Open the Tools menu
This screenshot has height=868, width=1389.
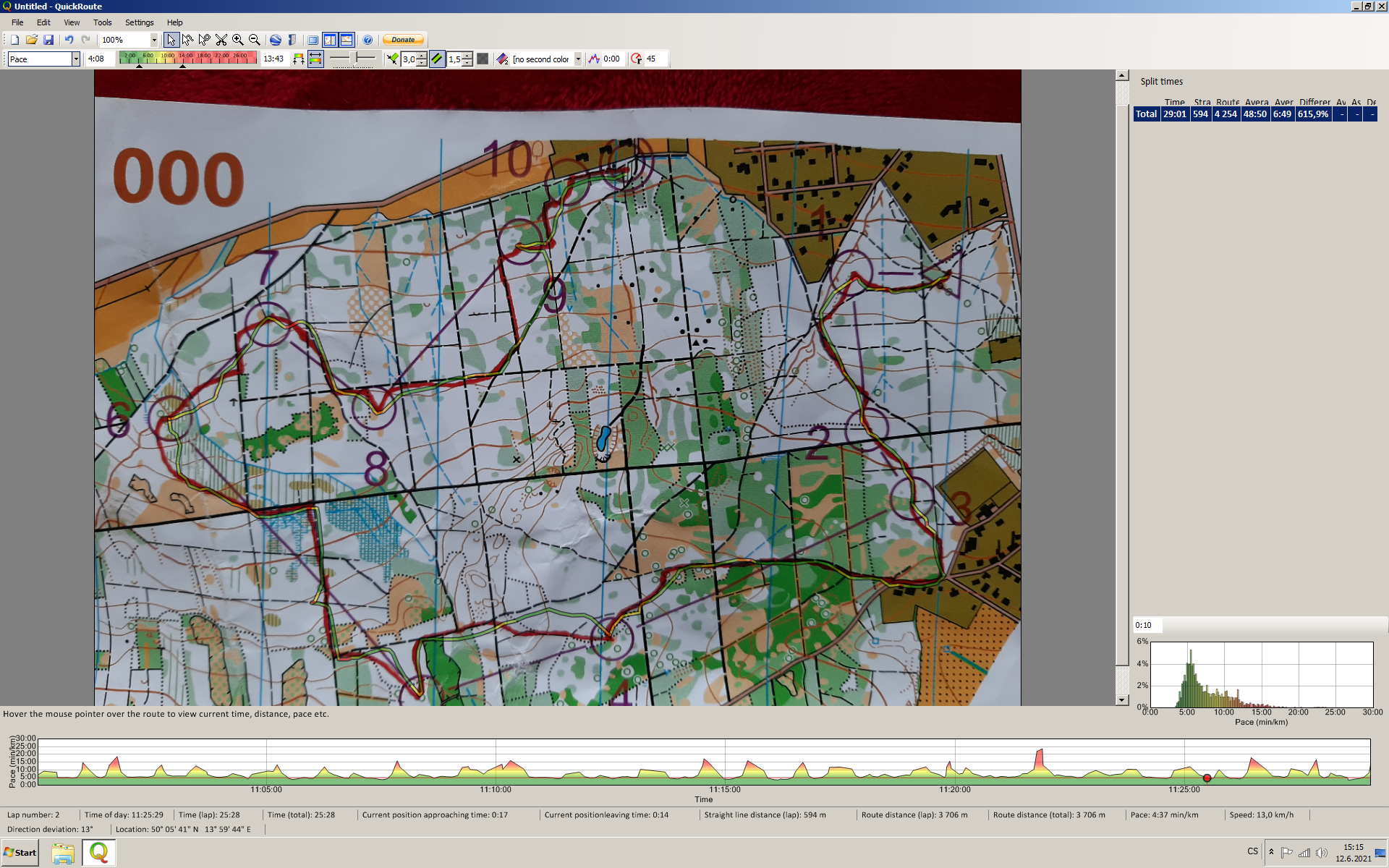(x=103, y=22)
